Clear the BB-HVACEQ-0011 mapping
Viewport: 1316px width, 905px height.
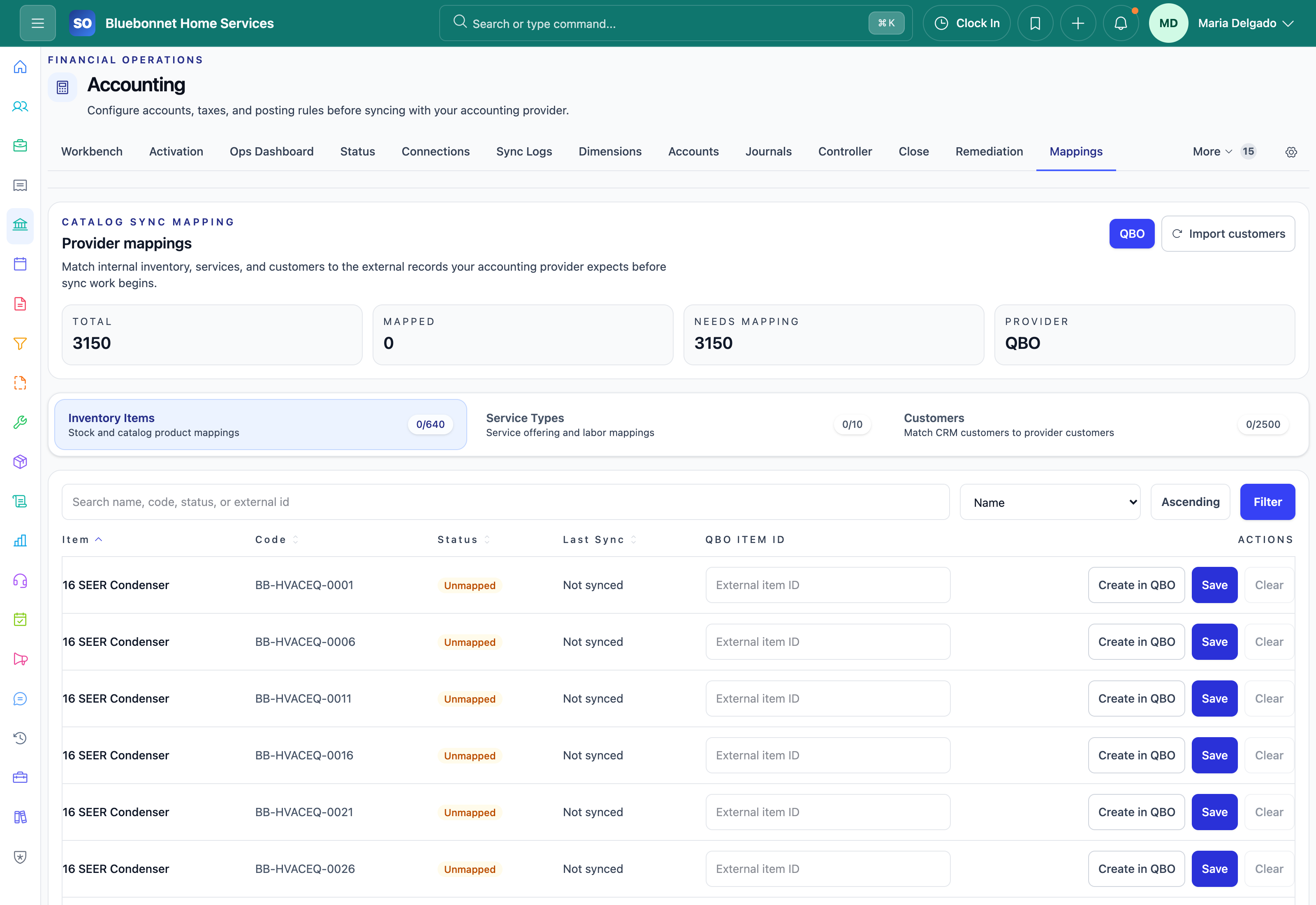pos(1269,698)
